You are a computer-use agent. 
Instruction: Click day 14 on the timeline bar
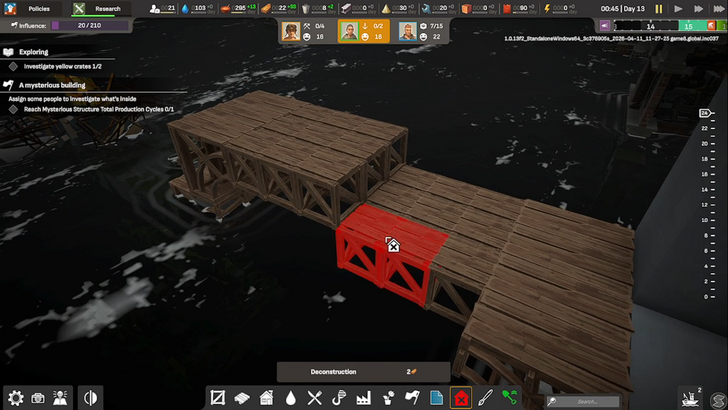pos(650,26)
